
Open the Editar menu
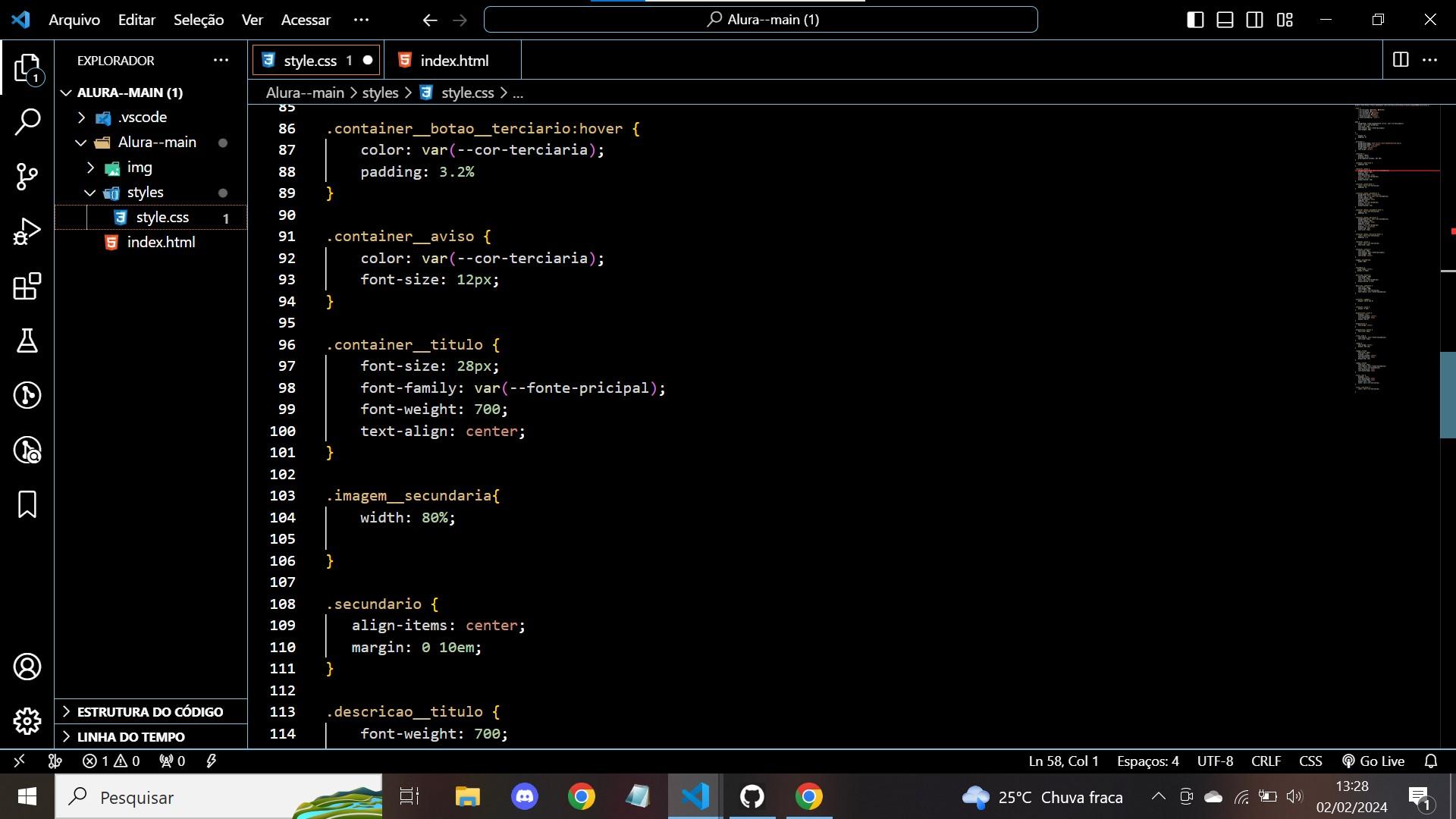136,20
